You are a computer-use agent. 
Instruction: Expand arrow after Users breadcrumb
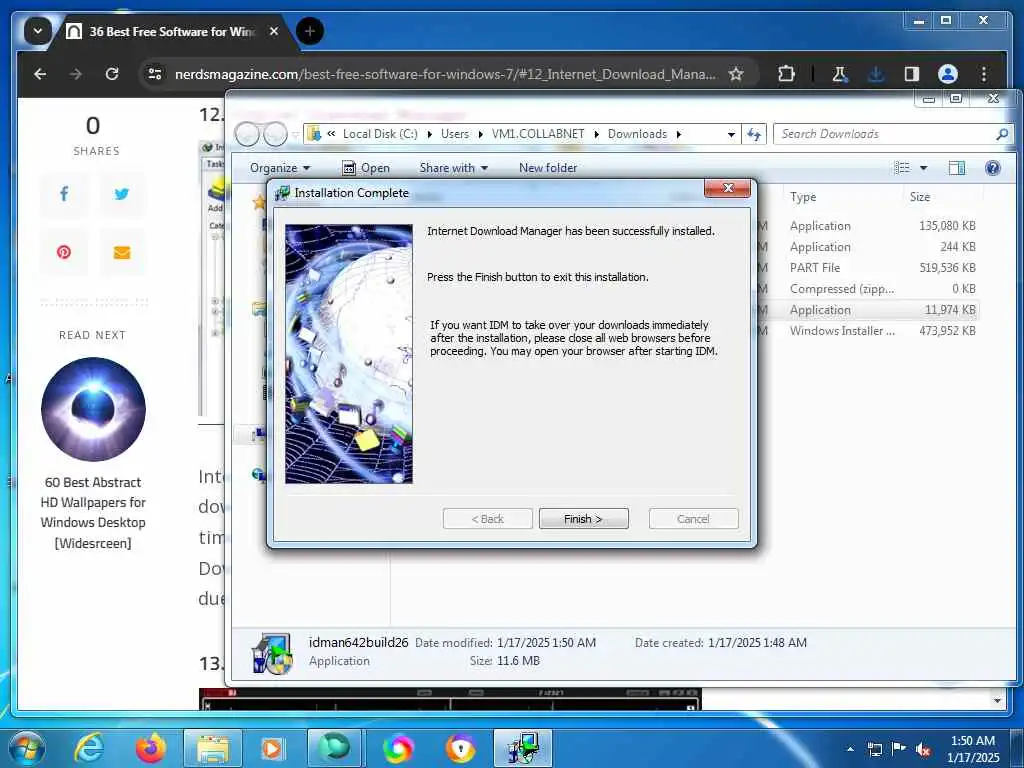pos(481,134)
